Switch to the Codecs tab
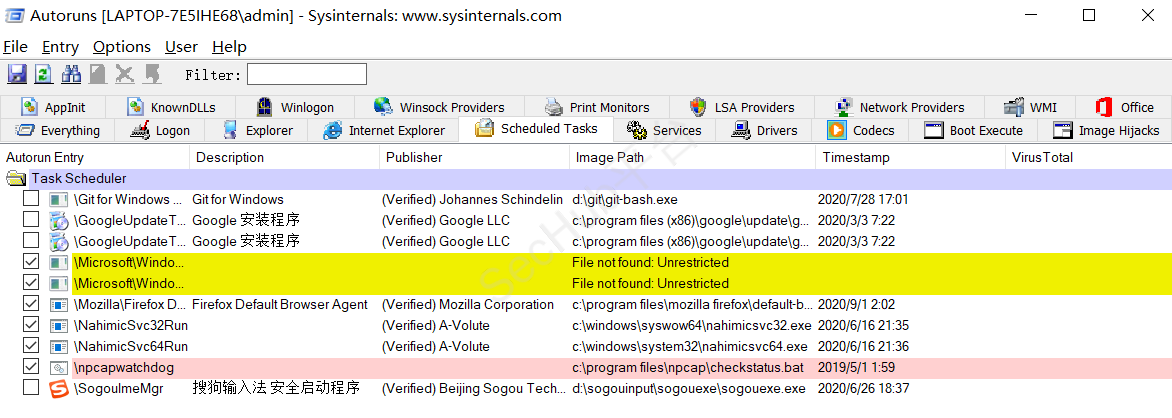Screen dimensions: 1172x418 [861, 130]
